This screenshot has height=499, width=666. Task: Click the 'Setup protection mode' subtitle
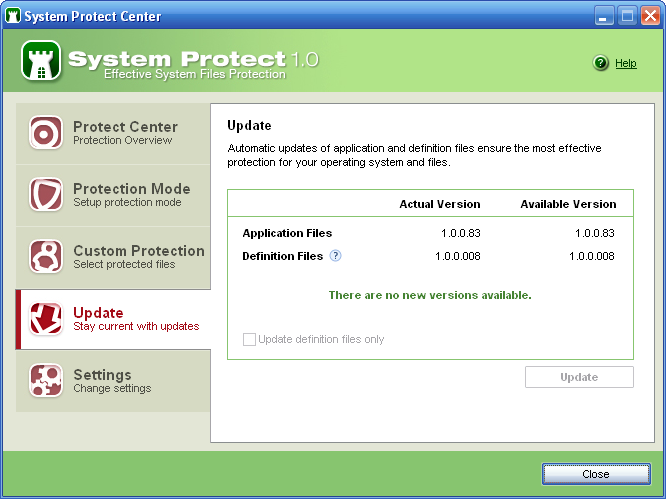(127, 202)
